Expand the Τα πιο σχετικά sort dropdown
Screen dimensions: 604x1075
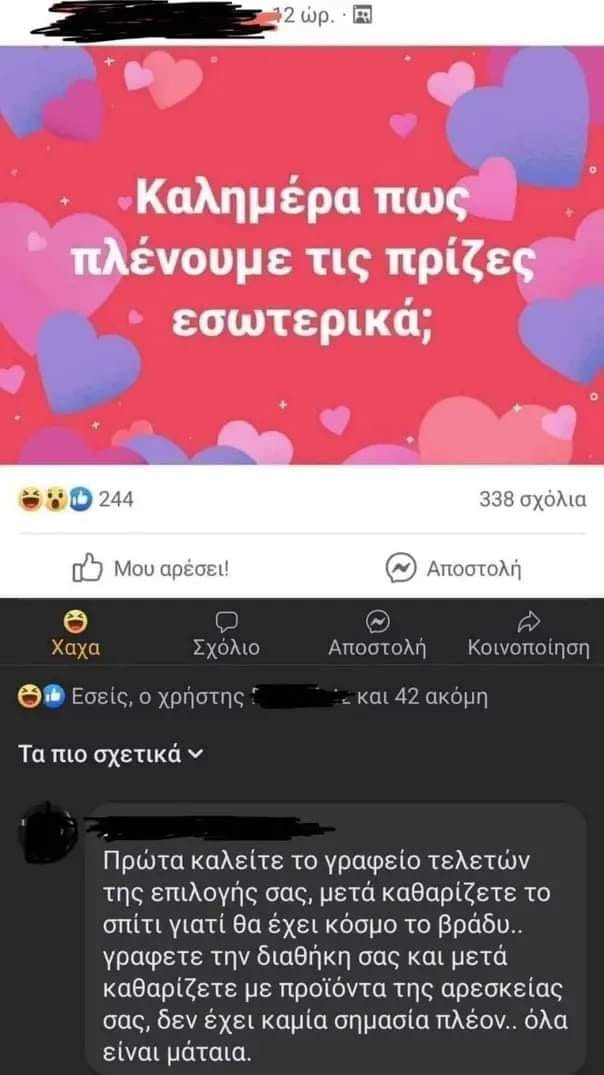110,755
